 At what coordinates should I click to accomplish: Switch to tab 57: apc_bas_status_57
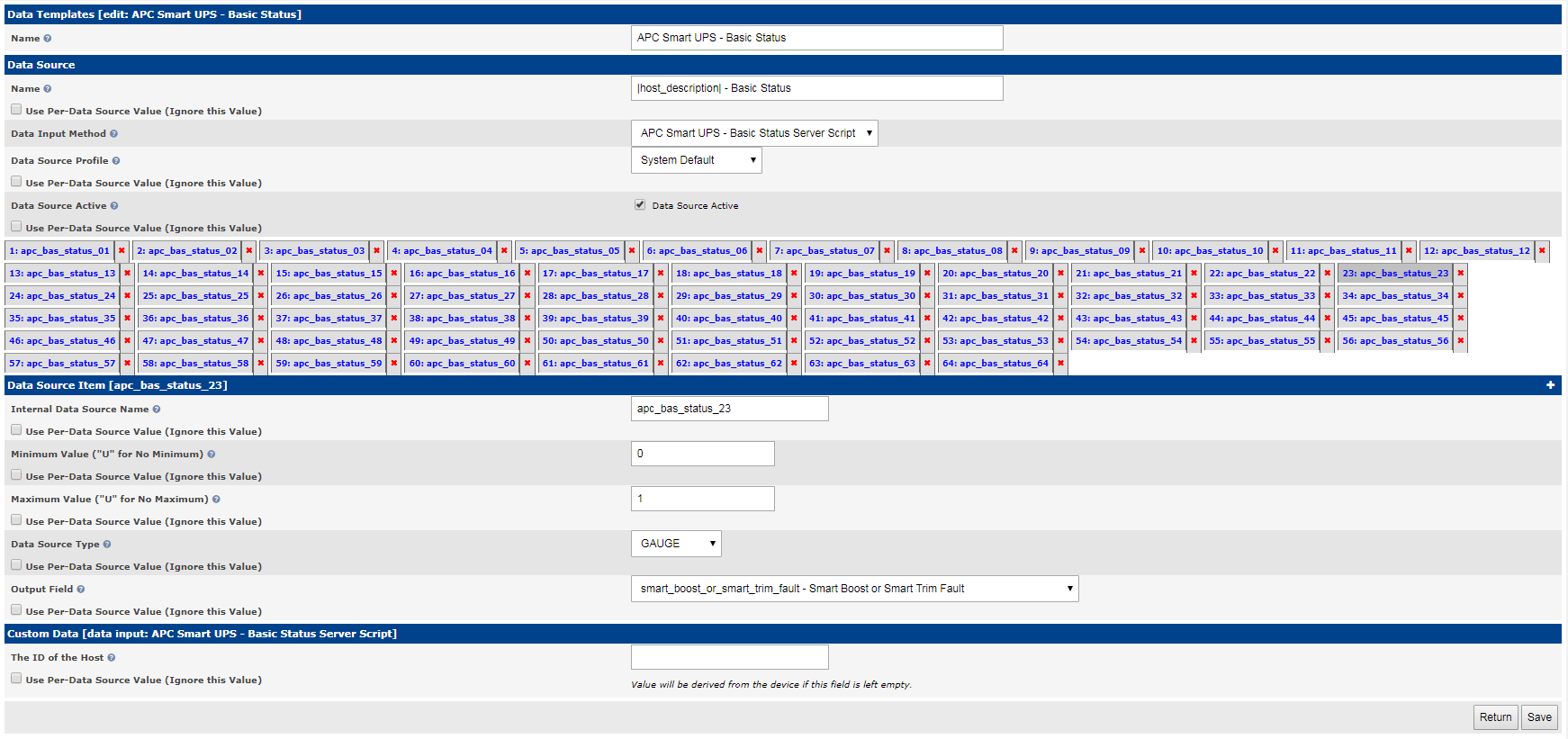pos(62,364)
